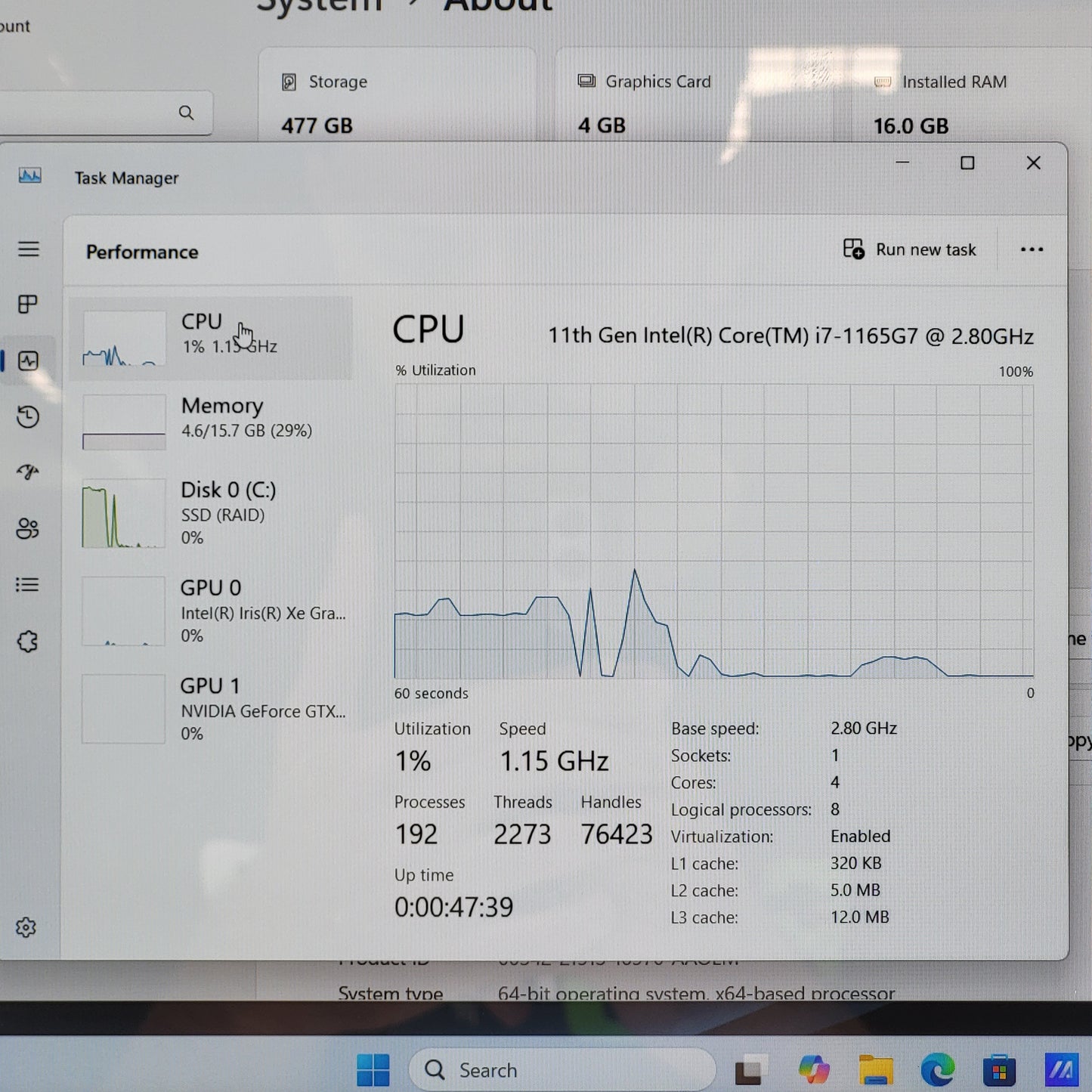Click the CPU utilization graph

(x=713, y=531)
